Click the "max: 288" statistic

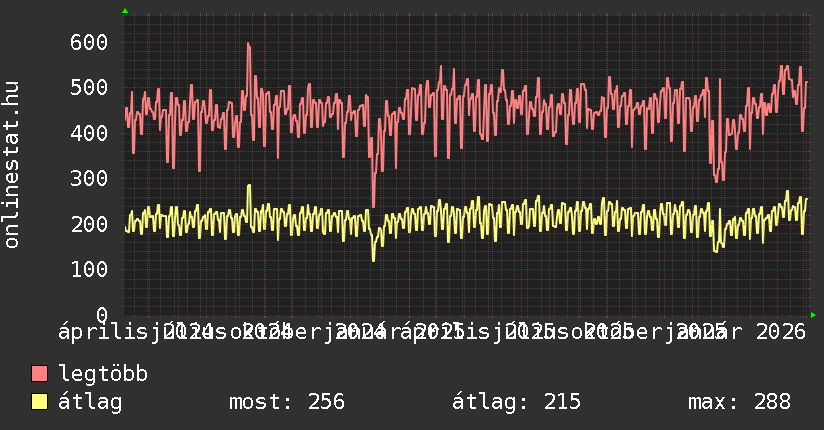point(739,402)
